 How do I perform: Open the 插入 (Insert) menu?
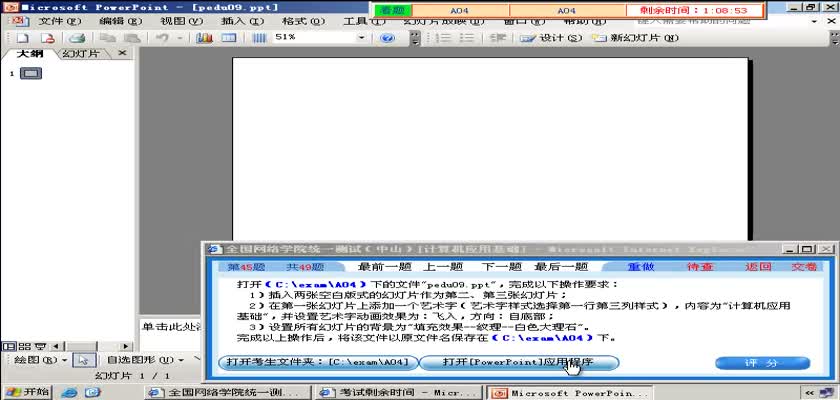(x=243, y=21)
